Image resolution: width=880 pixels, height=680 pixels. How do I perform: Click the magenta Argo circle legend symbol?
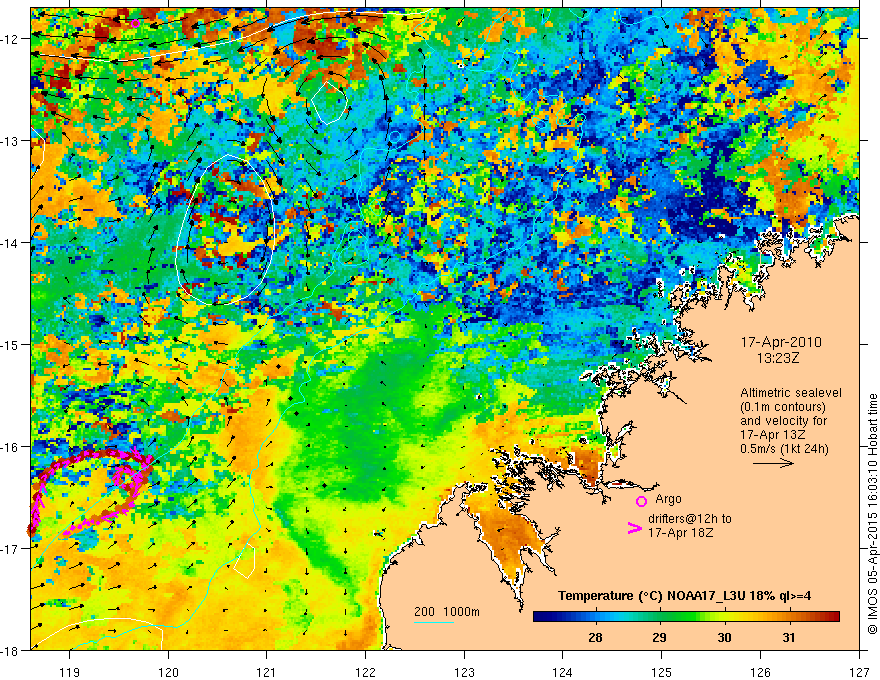coord(641,501)
